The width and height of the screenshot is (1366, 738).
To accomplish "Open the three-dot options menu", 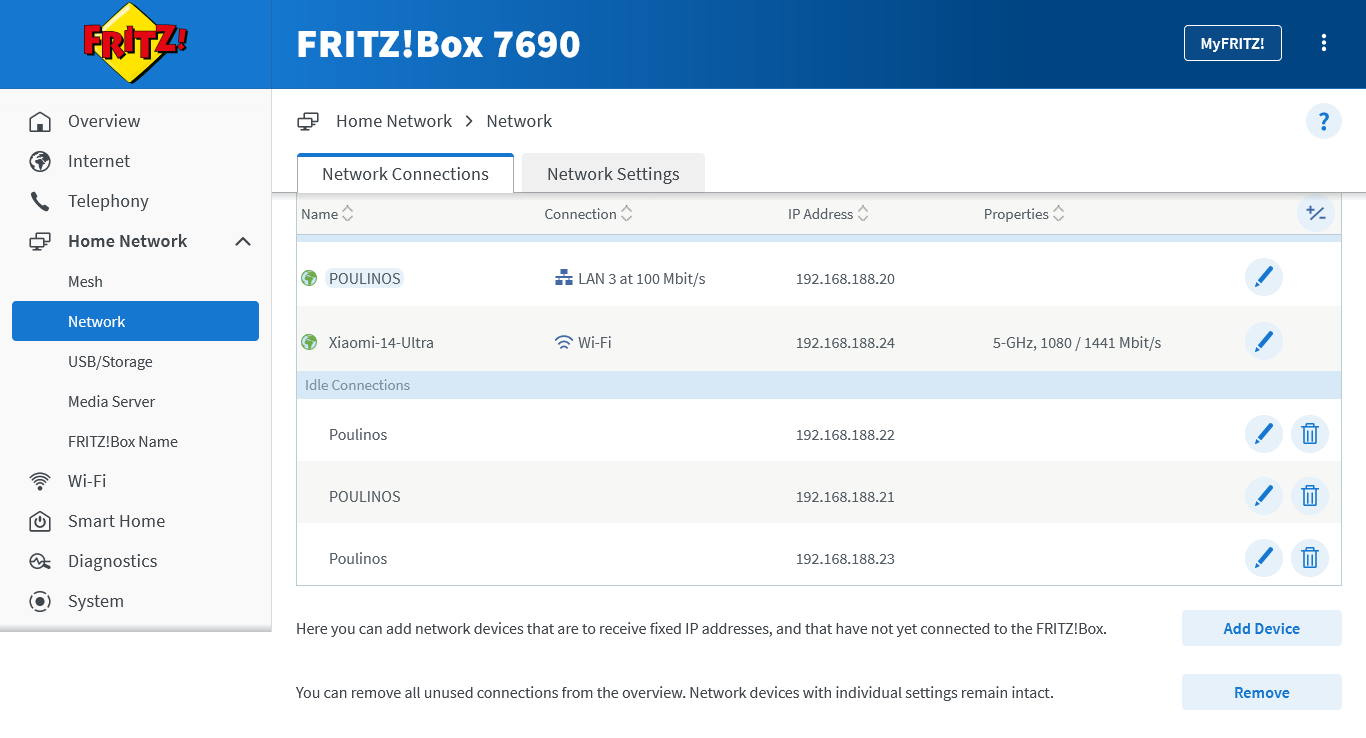I will 1324,43.
